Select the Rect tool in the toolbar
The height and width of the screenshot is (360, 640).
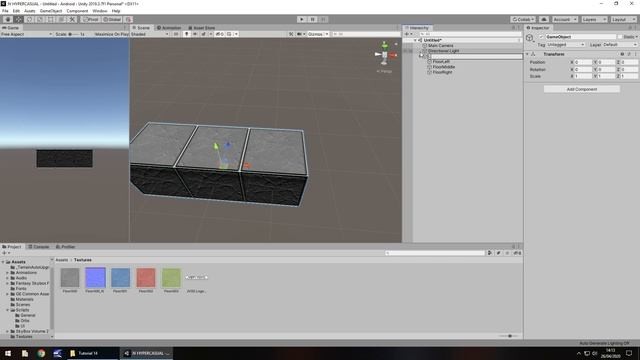(51, 19)
